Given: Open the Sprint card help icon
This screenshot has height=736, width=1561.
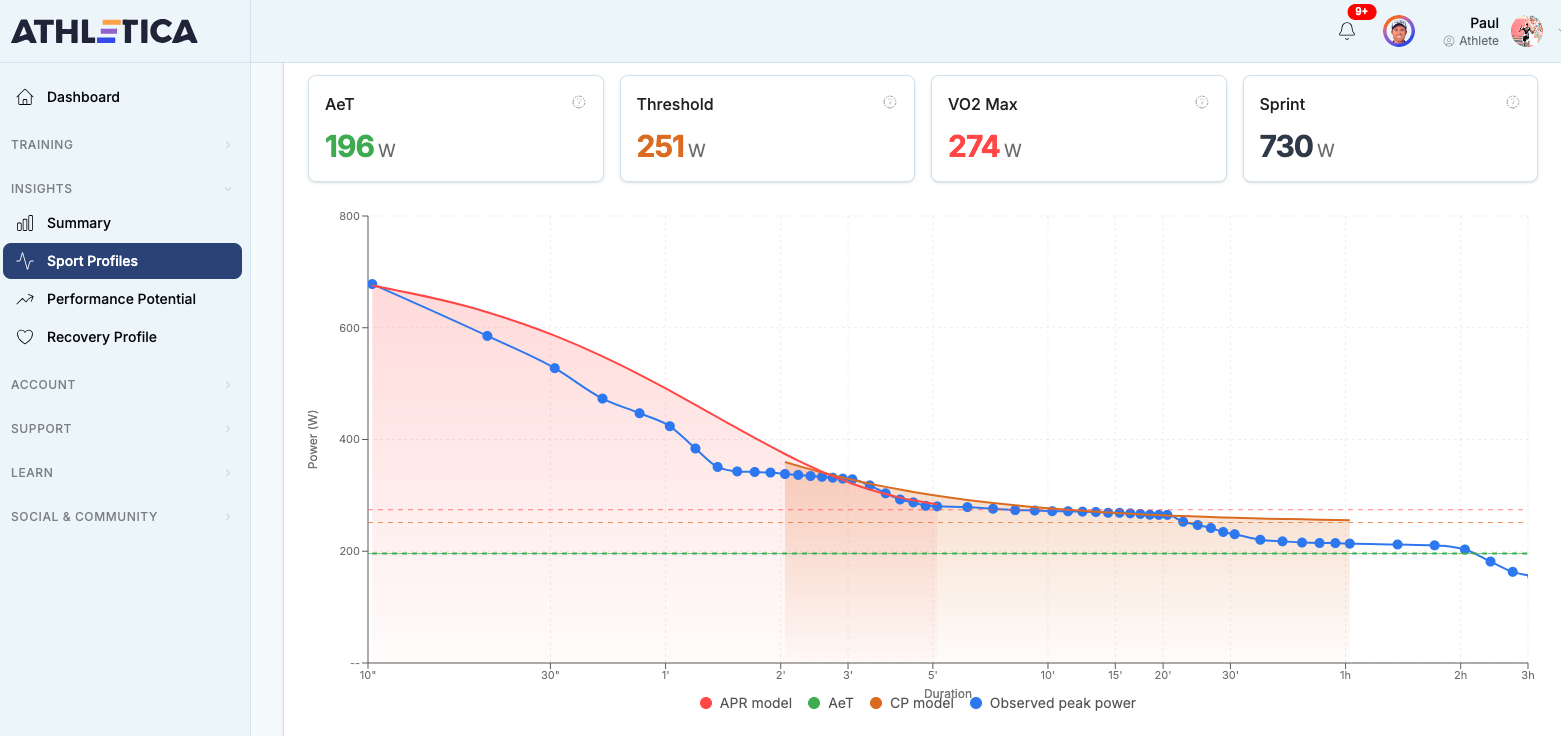Looking at the screenshot, I should coord(1513,102).
